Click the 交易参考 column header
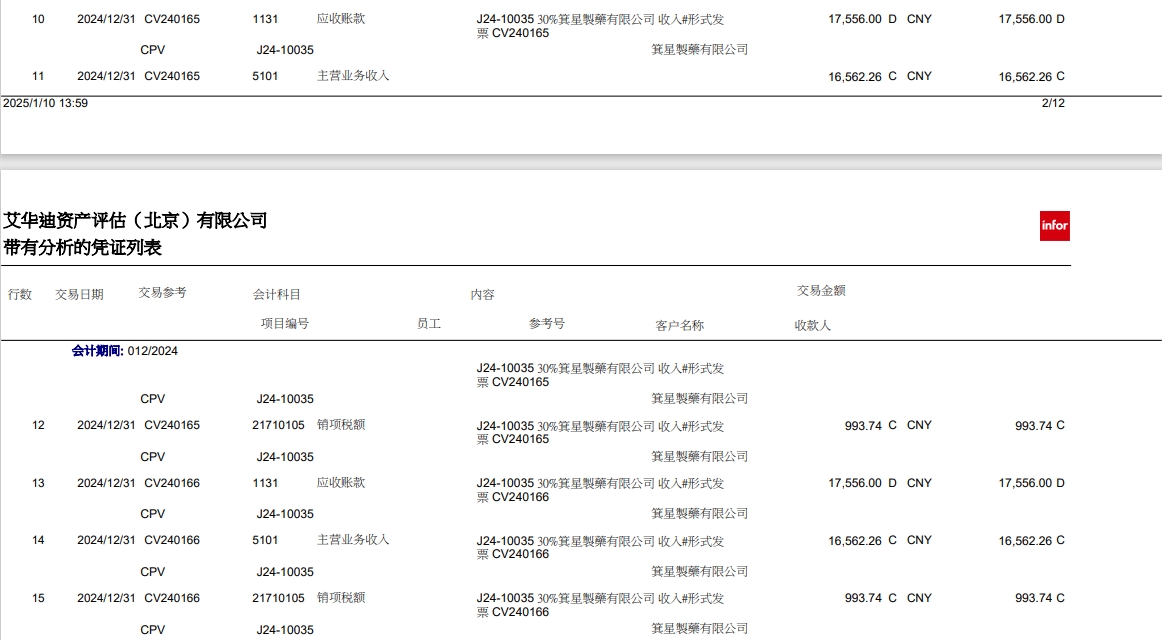 pos(162,293)
